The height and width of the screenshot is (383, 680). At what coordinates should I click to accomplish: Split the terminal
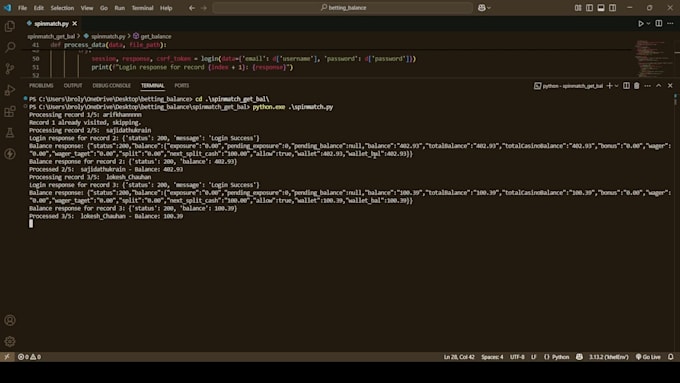(x=626, y=86)
